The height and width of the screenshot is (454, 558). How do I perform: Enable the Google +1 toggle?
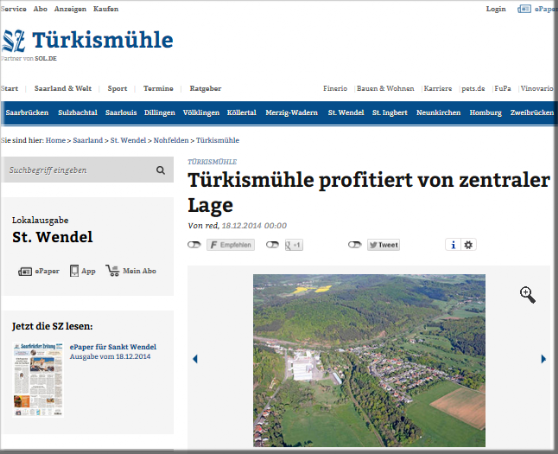coord(272,245)
